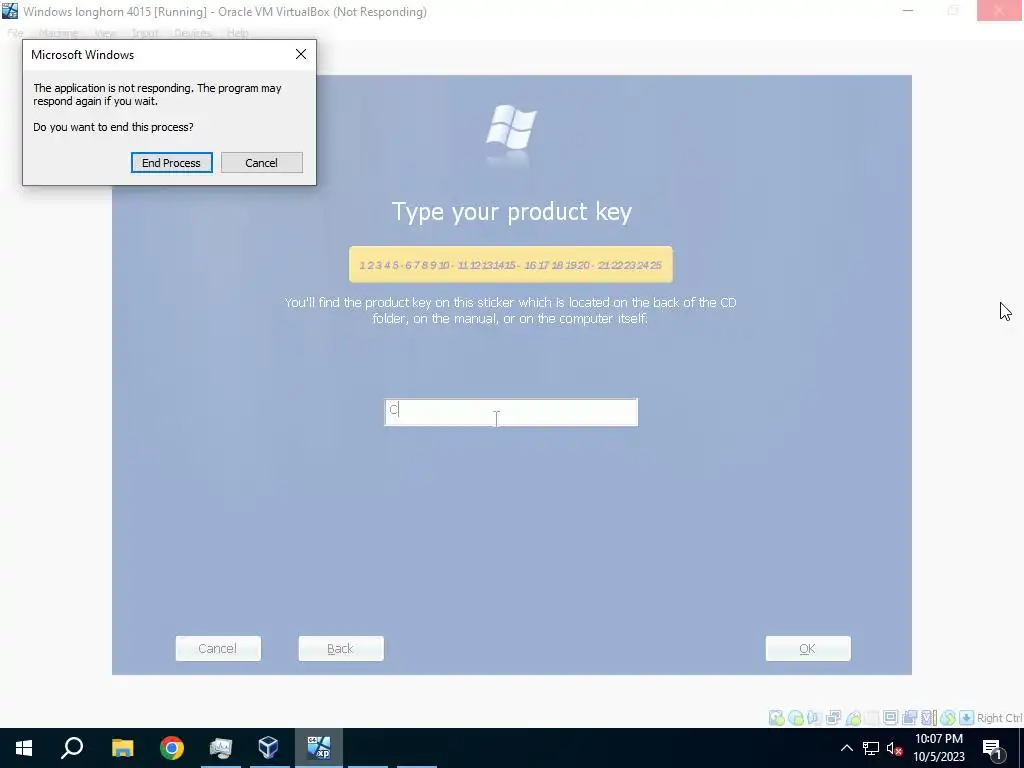Open taskbar Search
This screenshot has width=1024, height=768.
[x=72, y=748]
